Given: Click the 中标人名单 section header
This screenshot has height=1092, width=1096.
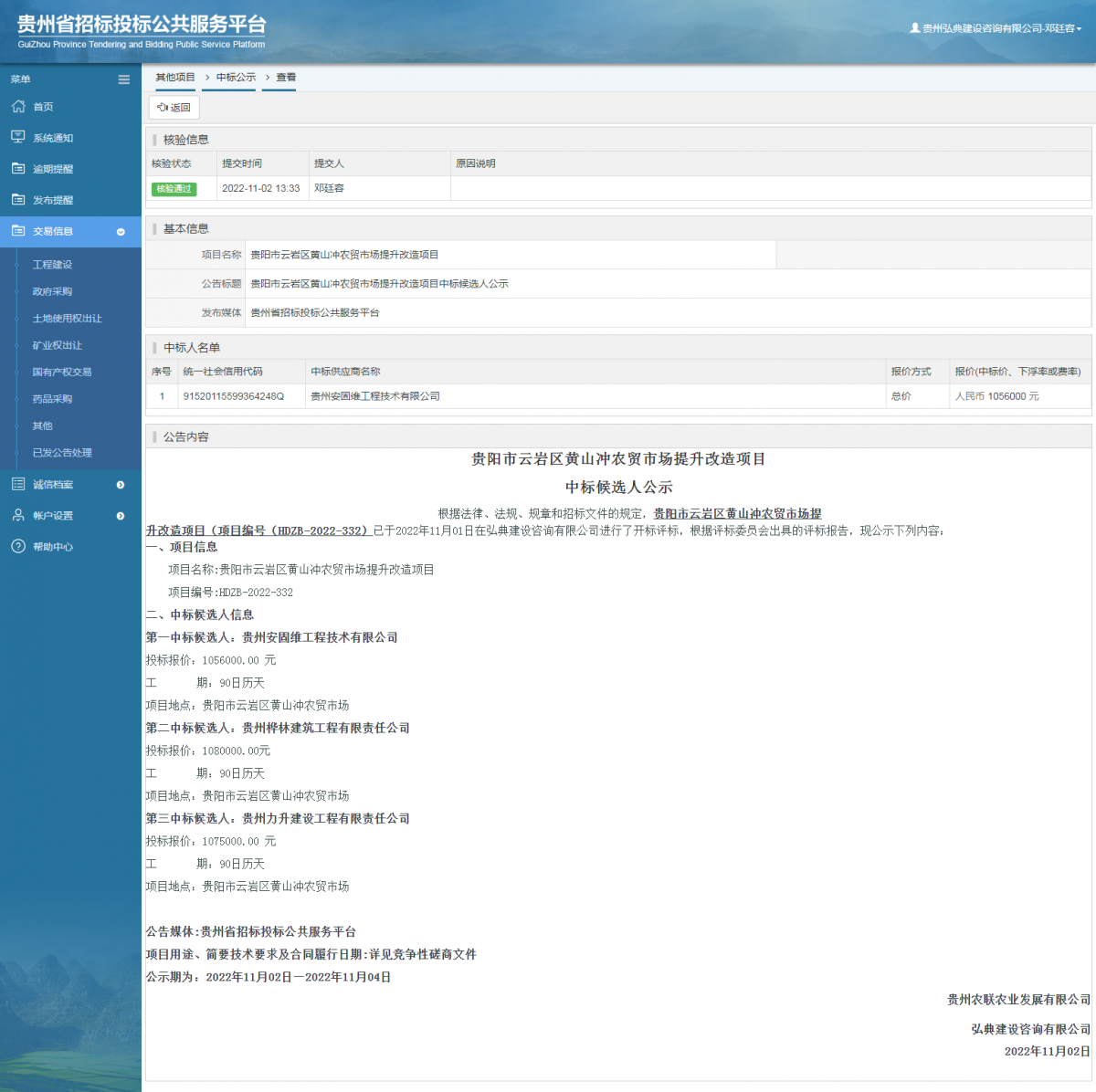Looking at the screenshot, I should pyautogui.click(x=192, y=348).
